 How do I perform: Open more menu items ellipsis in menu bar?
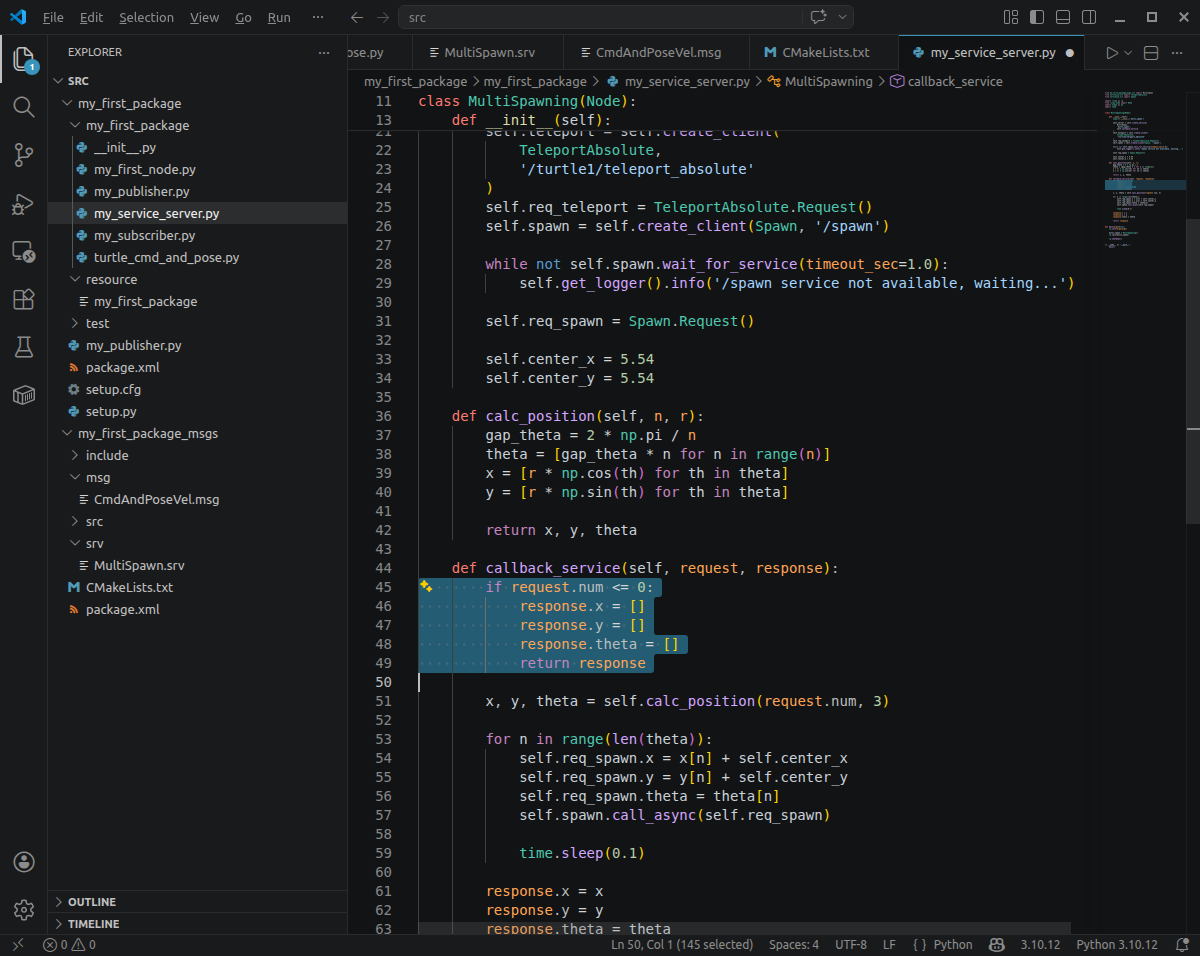coord(318,18)
